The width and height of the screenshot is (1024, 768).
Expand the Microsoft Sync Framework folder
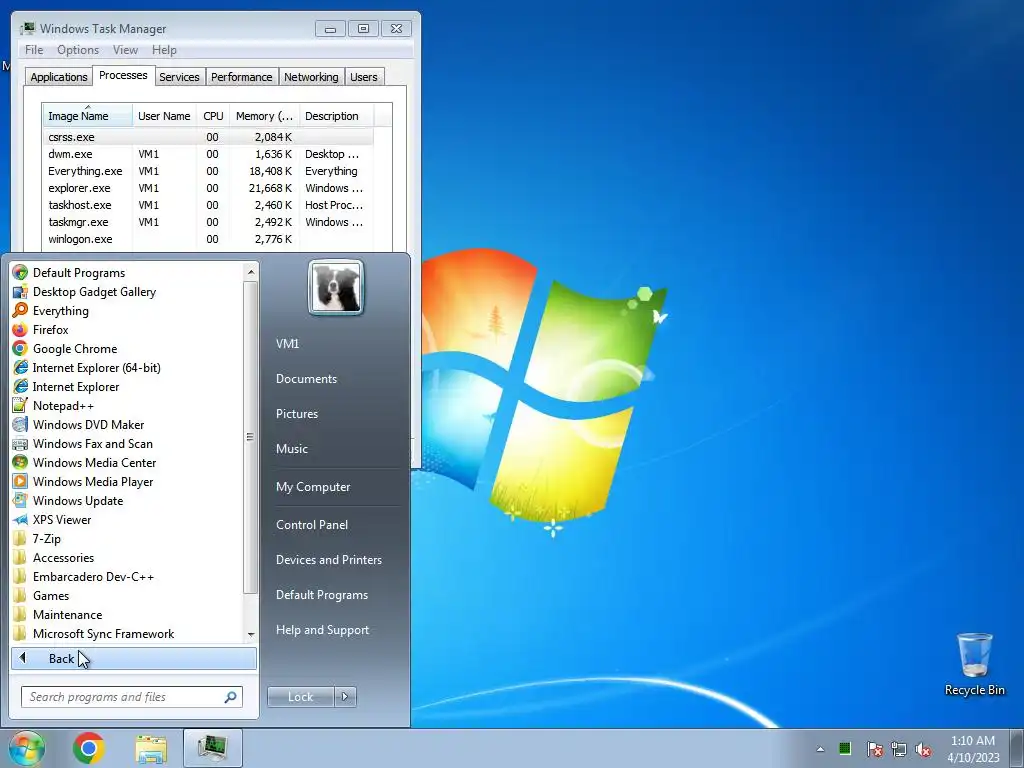[x=103, y=633]
